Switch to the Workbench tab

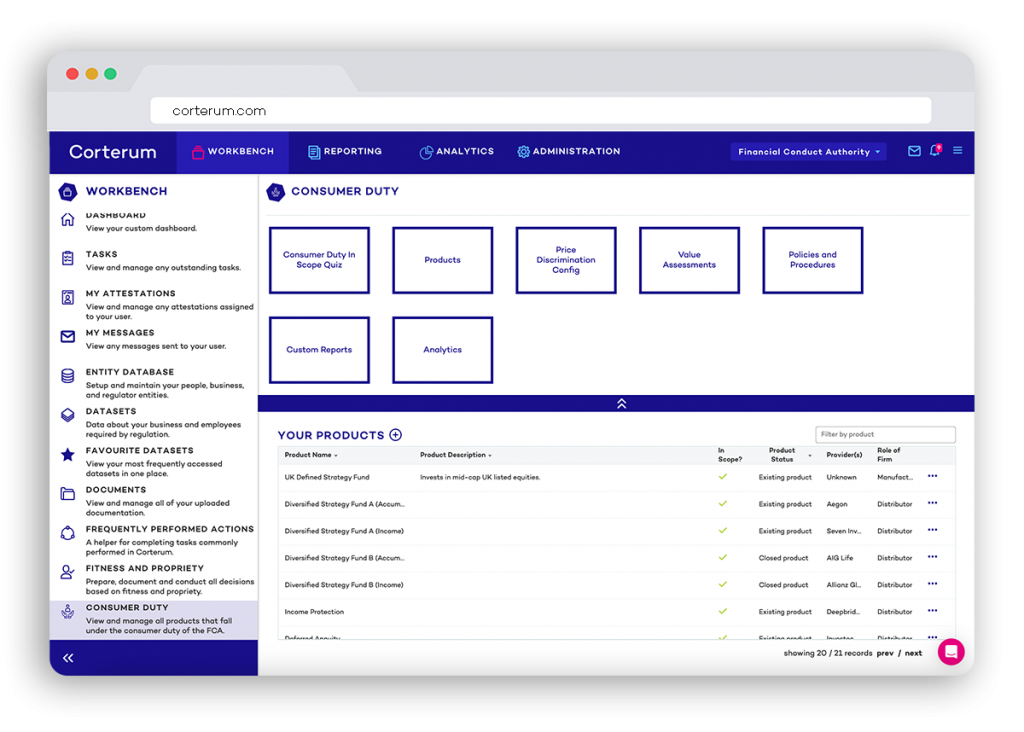point(232,151)
